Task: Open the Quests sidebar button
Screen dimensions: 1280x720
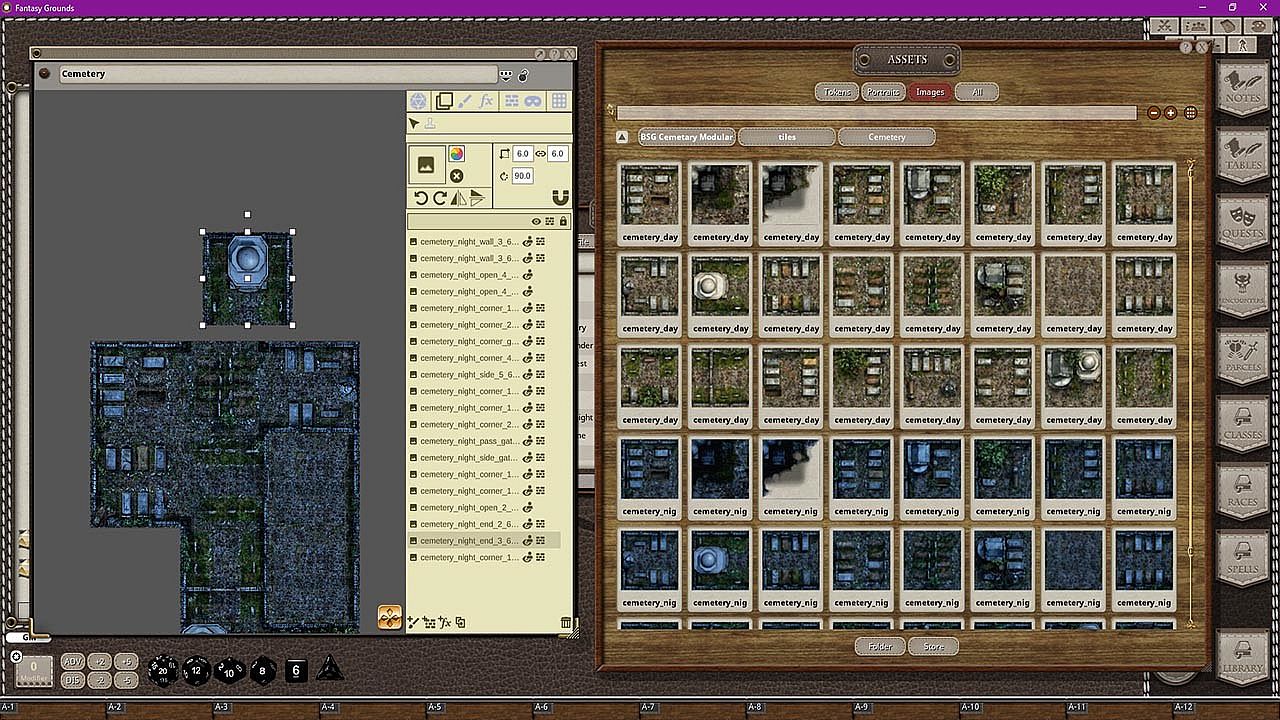Action: tap(1241, 221)
